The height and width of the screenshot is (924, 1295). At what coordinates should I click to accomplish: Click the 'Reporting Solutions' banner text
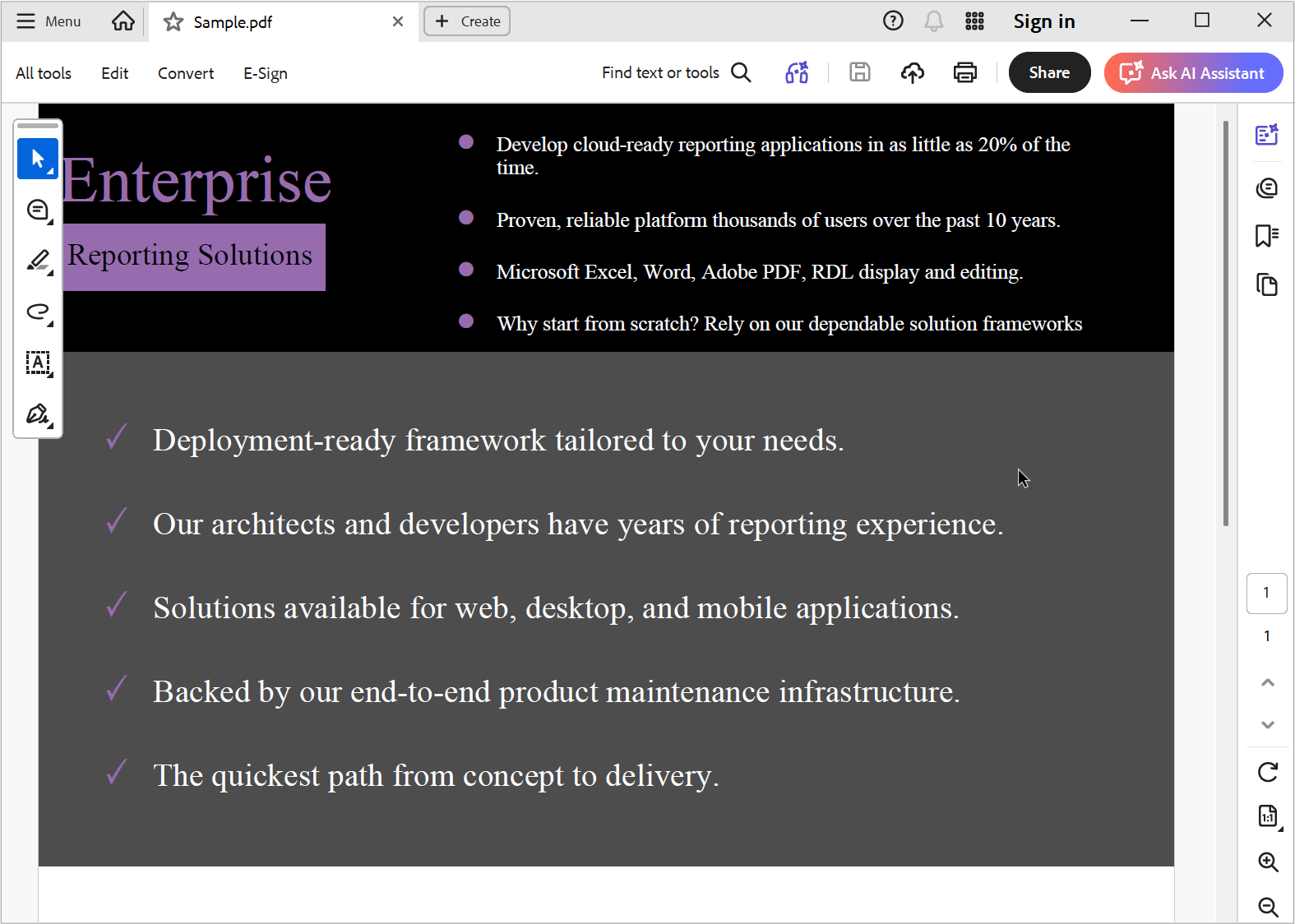tap(190, 255)
